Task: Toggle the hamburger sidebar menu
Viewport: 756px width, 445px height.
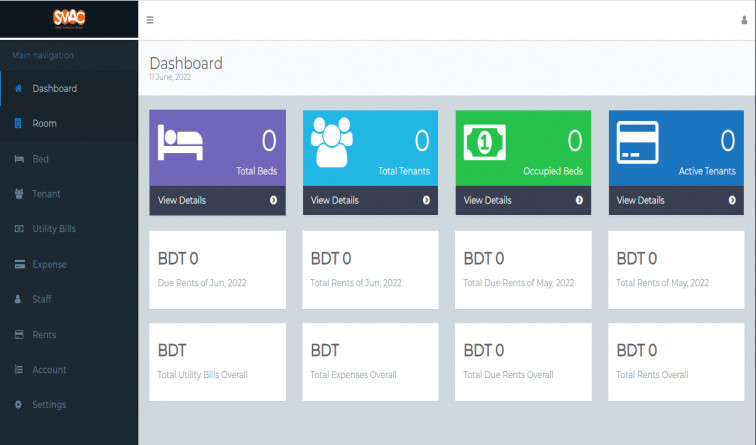Action: pos(150,20)
